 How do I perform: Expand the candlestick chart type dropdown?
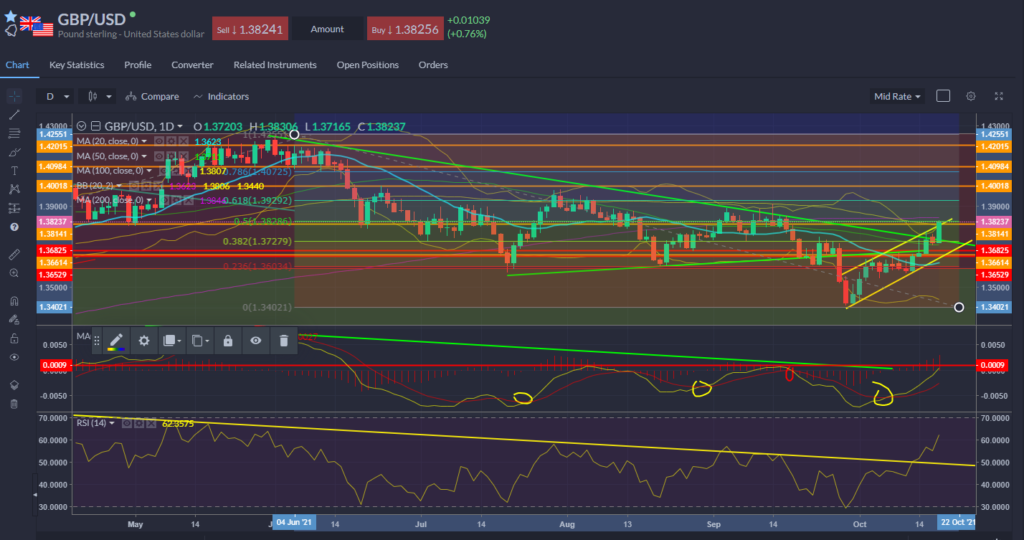pos(98,96)
